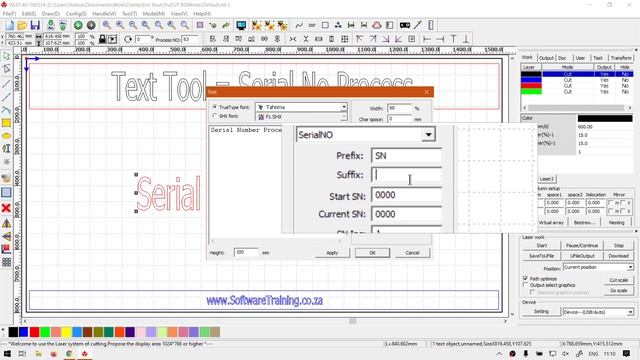Toggle second row Mirror V checkbox
640x360 pixels.
[623, 211]
